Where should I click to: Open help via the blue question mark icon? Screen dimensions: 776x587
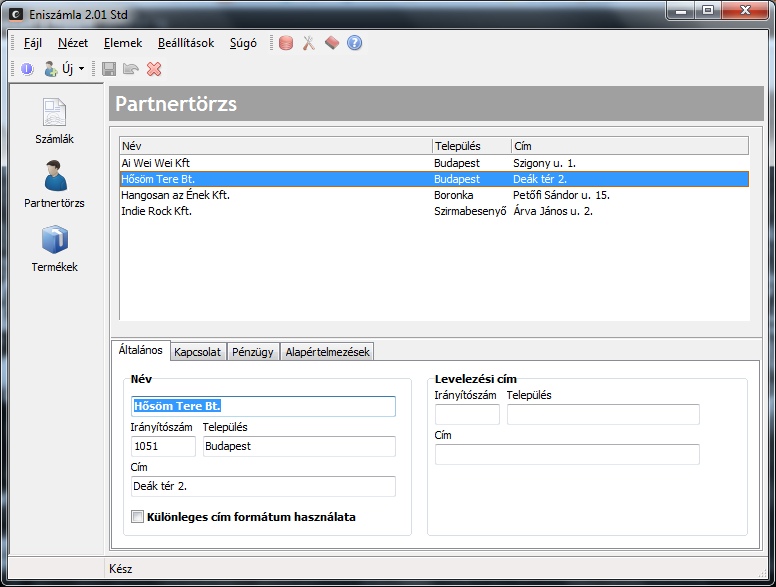point(354,43)
